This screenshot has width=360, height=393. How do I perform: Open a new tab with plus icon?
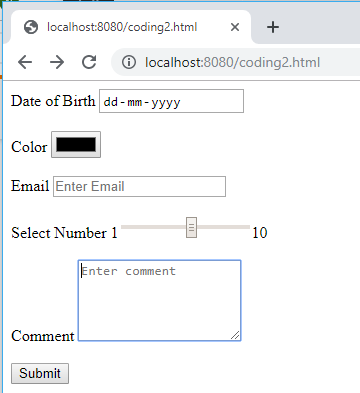coord(273,27)
